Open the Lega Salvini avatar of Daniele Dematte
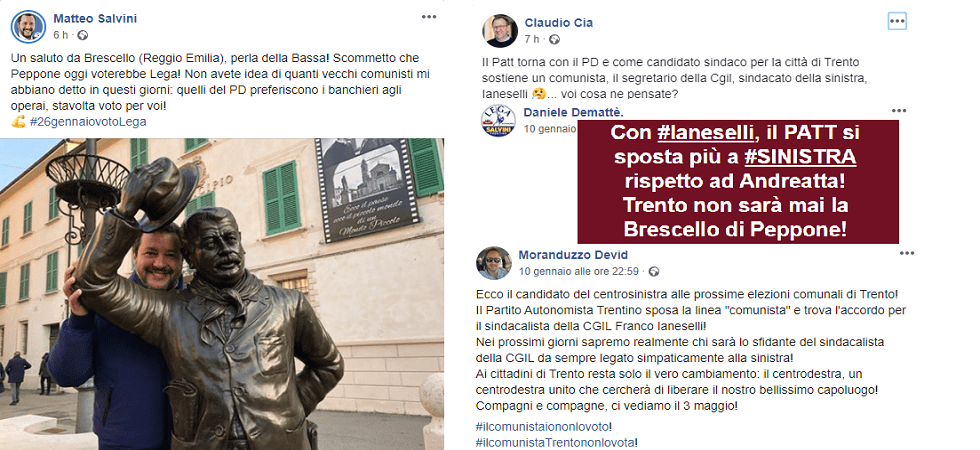Screen dimensions: 980x450 tap(498, 121)
